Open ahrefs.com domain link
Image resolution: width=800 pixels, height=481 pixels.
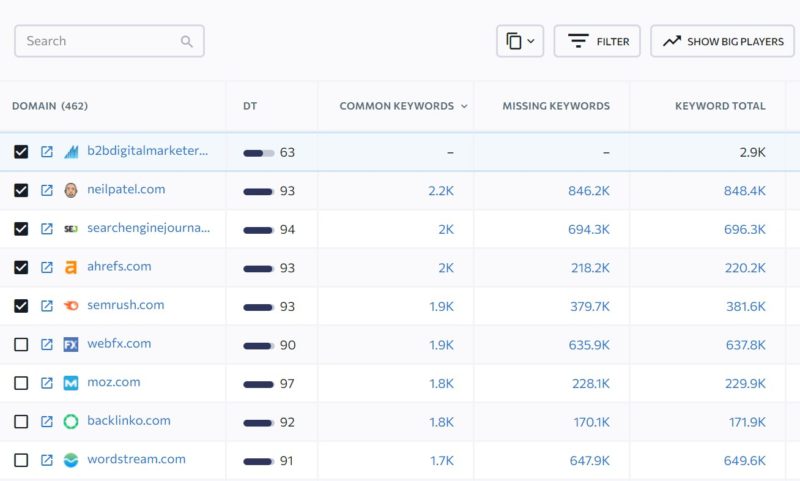coord(119,266)
